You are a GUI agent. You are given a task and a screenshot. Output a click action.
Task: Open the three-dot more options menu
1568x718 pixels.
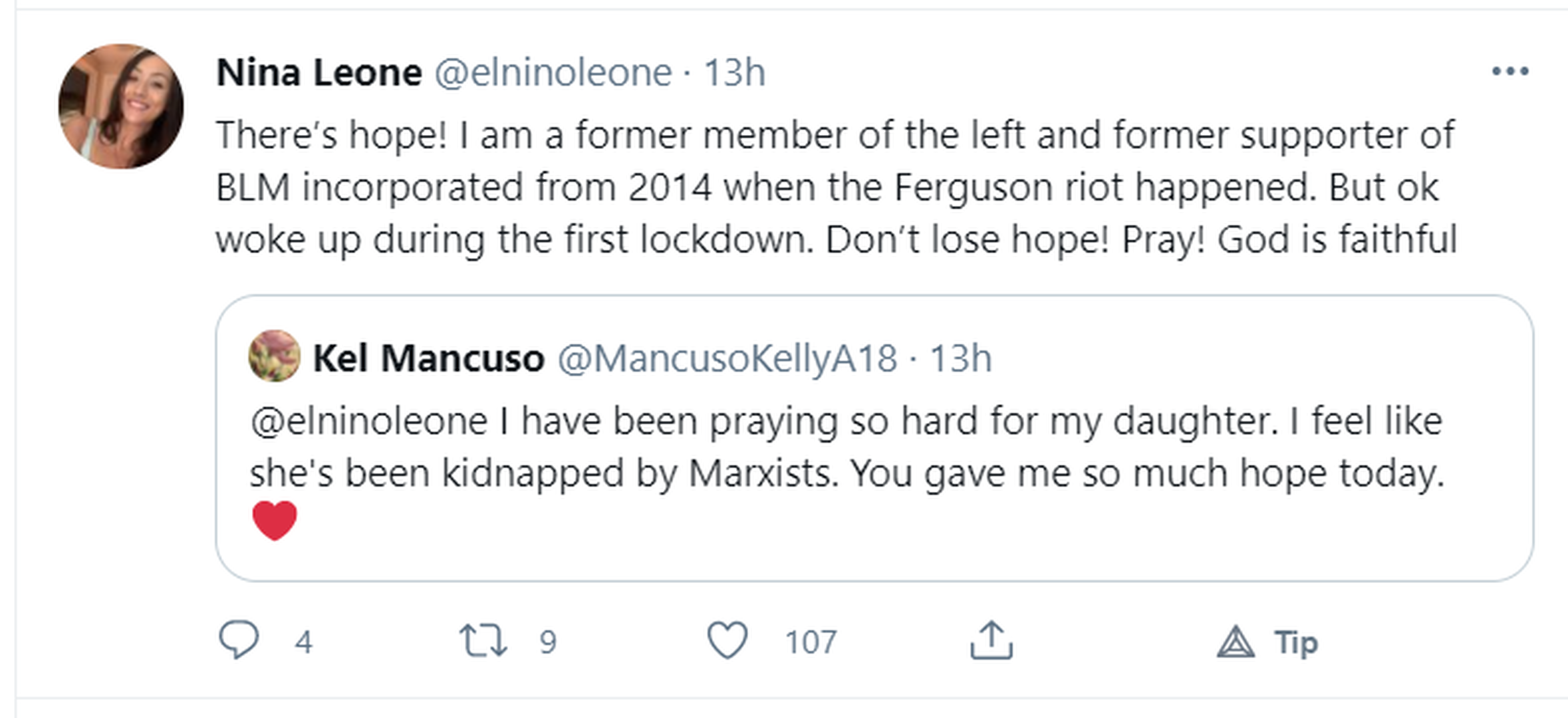click(1509, 71)
